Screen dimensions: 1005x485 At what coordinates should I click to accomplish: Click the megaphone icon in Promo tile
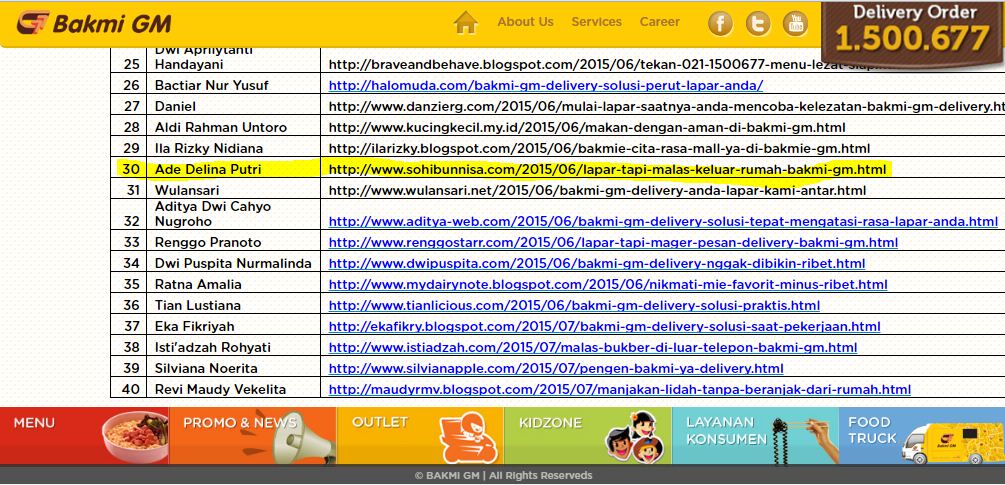click(303, 437)
